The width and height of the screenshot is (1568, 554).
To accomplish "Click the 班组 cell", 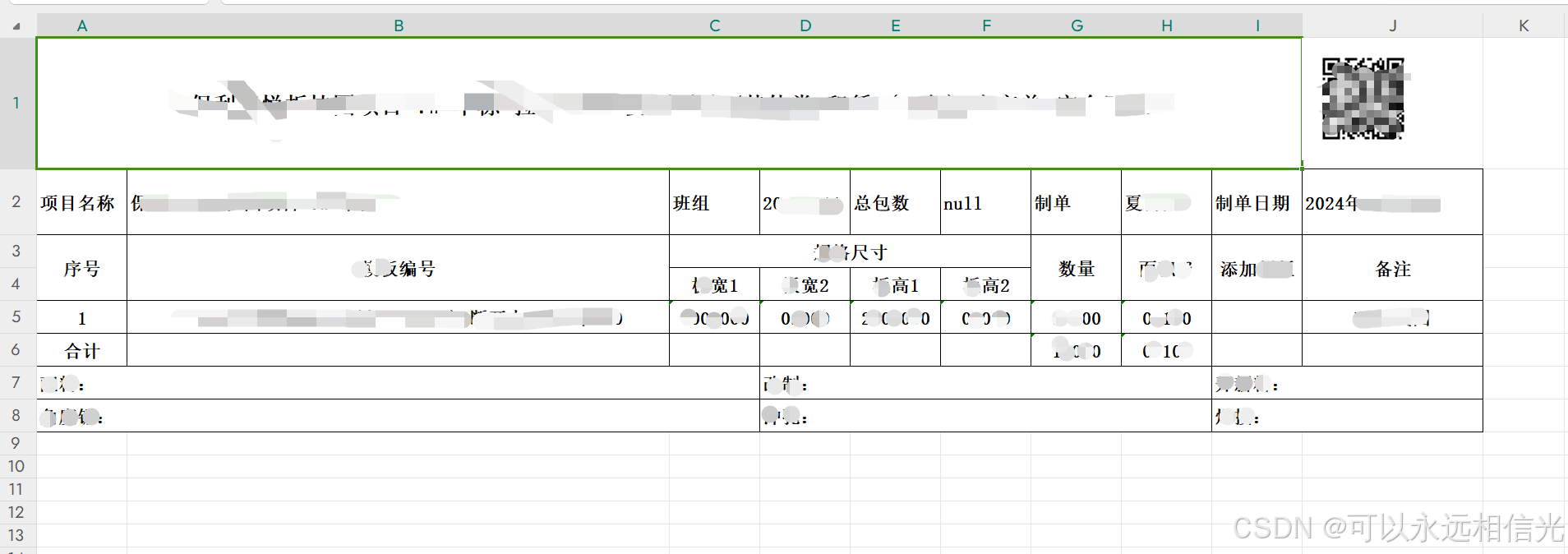I will tap(715, 202).
